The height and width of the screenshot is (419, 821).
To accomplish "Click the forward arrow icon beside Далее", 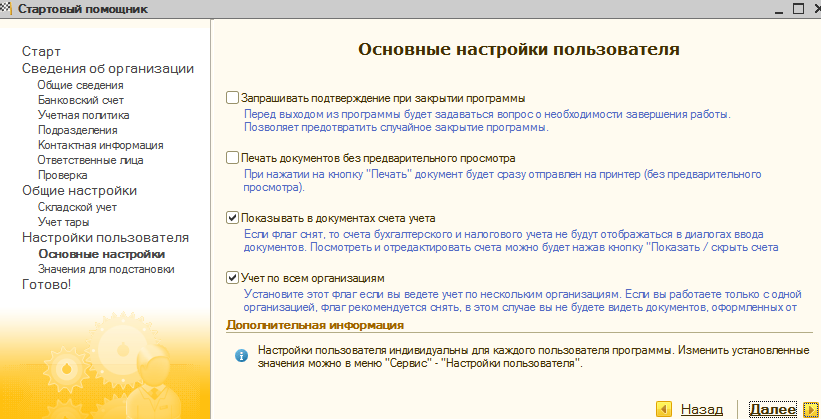I will point(810,409).
